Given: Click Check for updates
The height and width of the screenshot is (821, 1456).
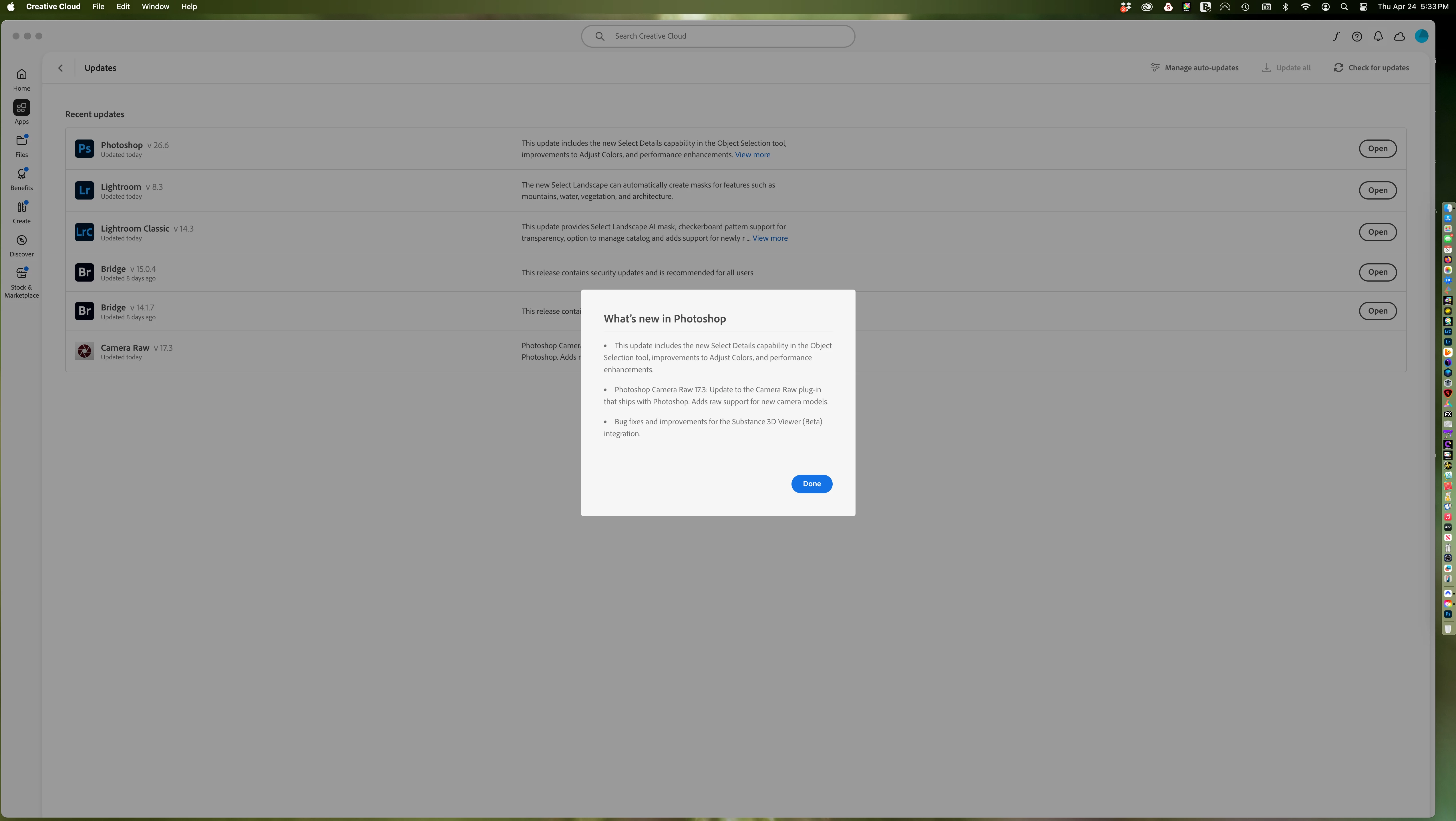Looking at the screenshot, I should 1371,68.
